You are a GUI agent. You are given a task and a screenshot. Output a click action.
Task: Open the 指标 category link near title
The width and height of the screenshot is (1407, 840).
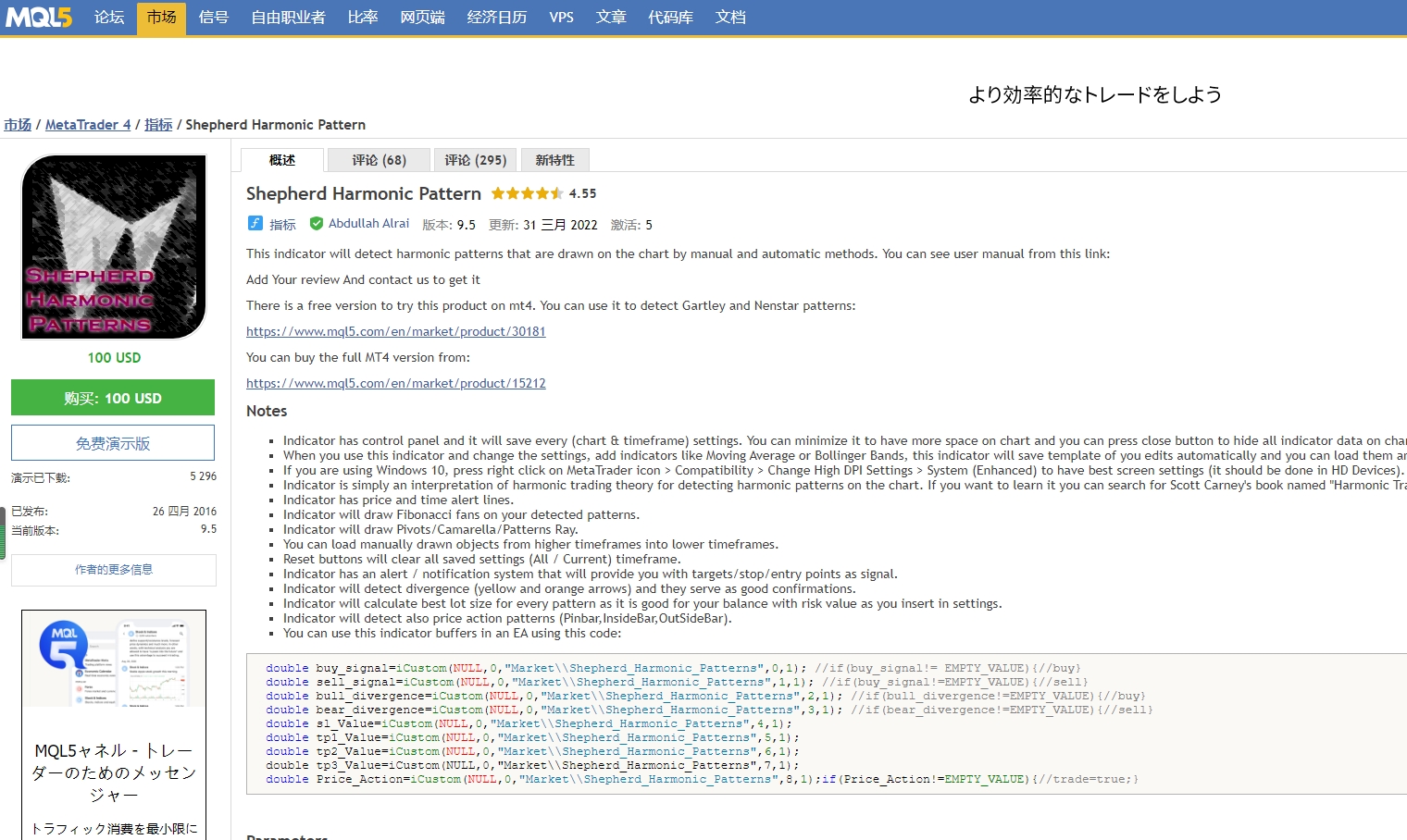[282, 224]
